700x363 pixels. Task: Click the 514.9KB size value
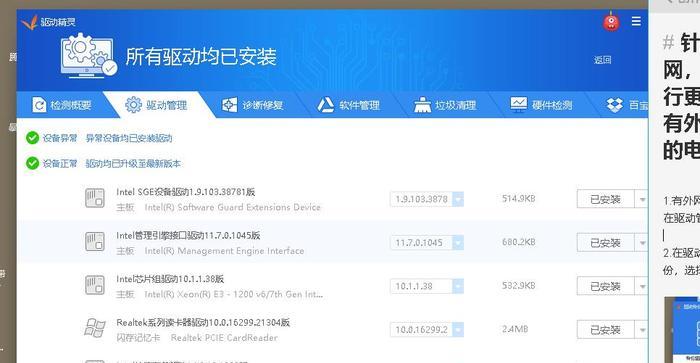(x=518, y=199)
